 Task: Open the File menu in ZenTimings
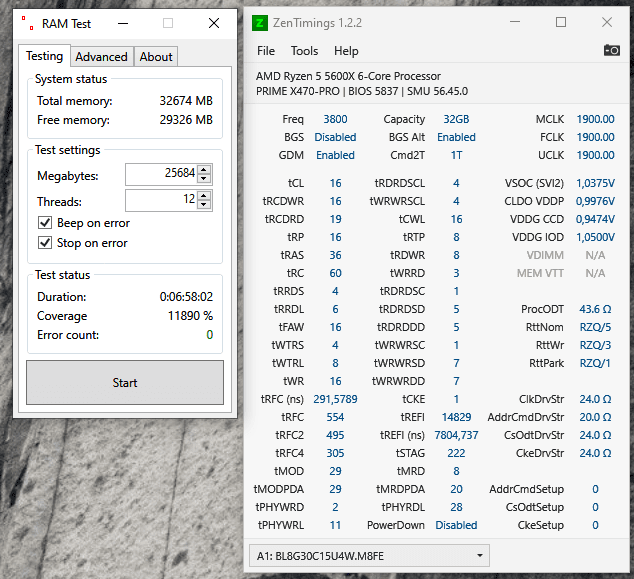coord(266,51)
